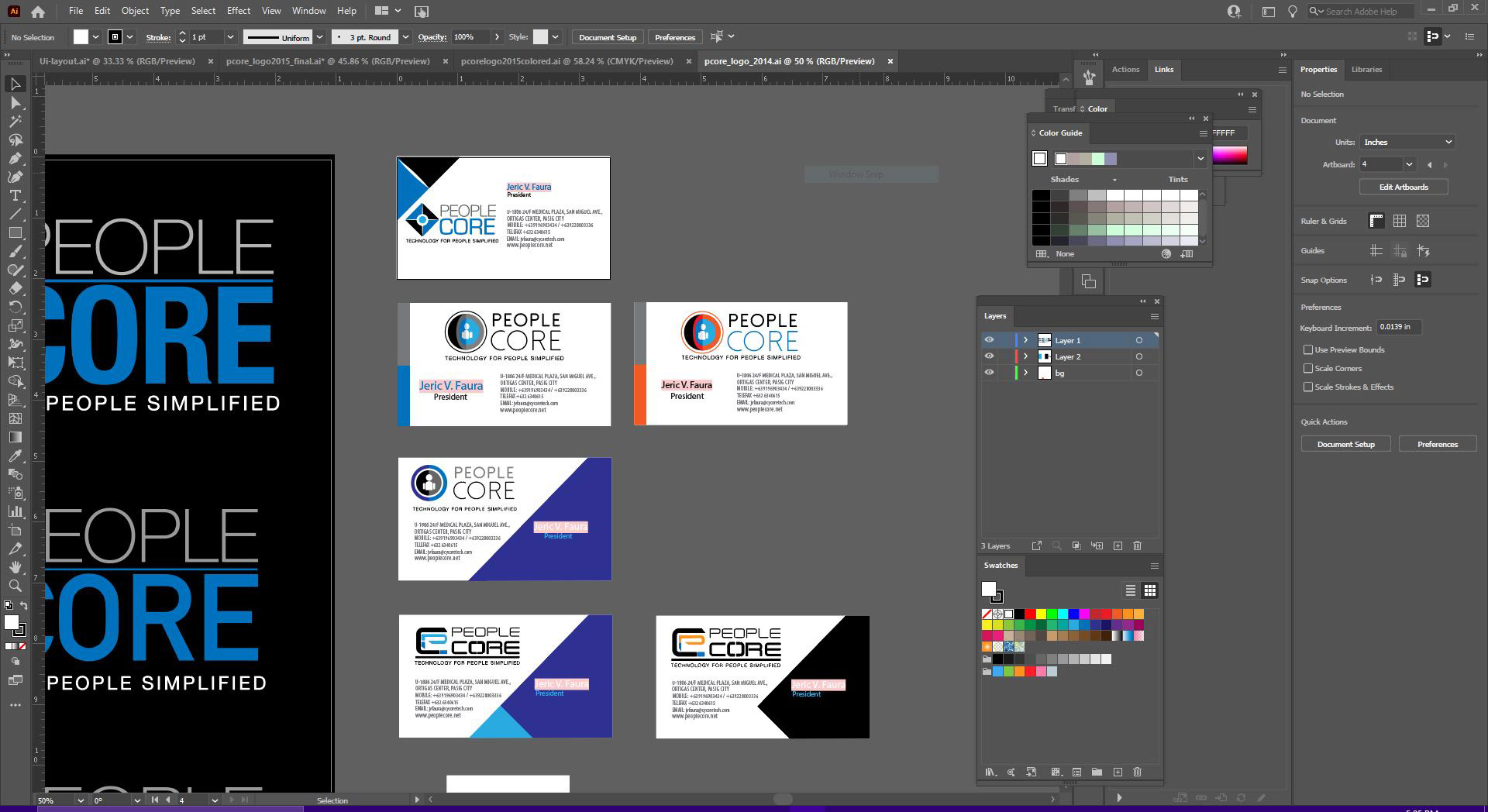Click the Edit Artboards button
Image resolution: width=1488 pixels, height=812 pixels.
(1404, 187)
